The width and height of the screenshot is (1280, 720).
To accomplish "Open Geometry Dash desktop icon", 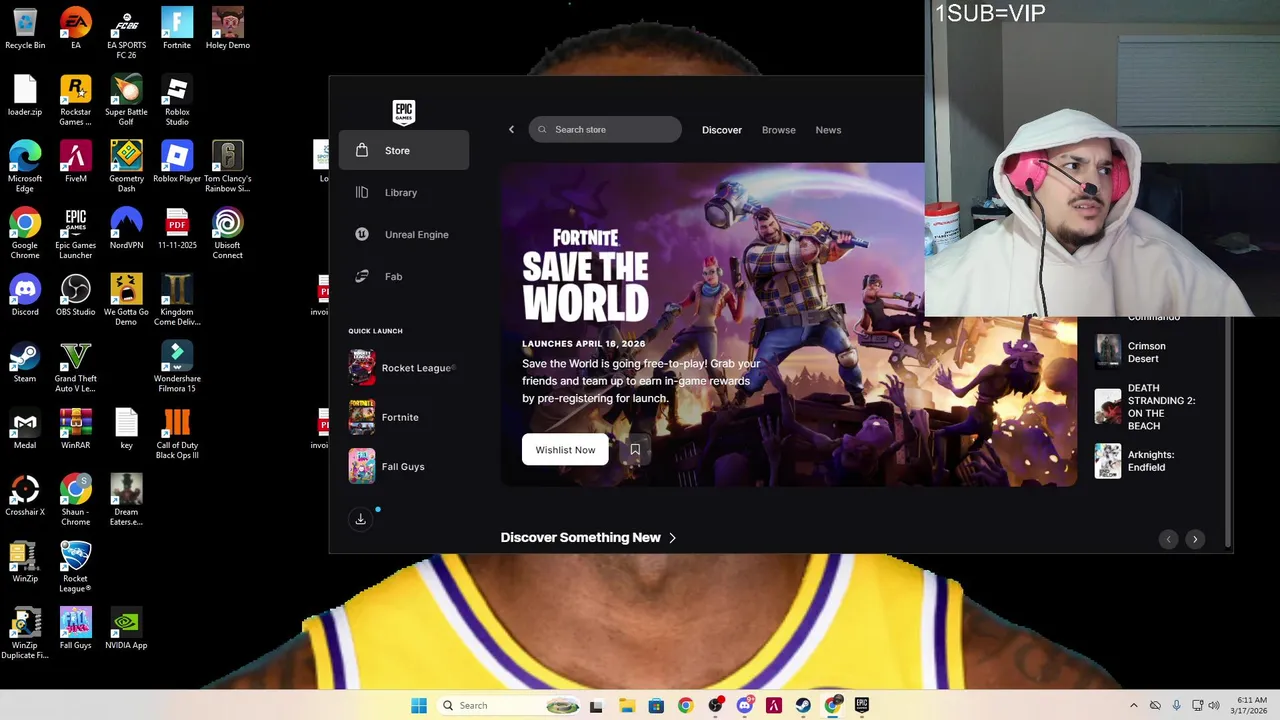I will (126, 167).
